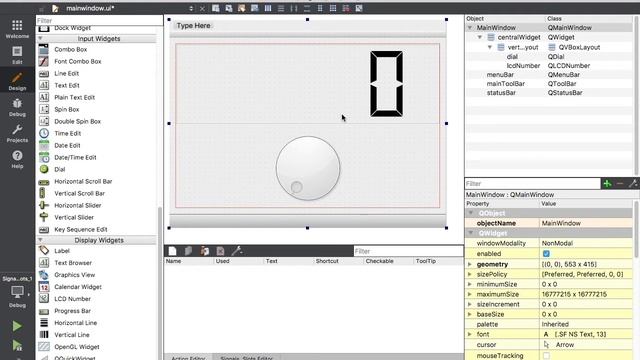
Task: Select mainToolBar in the object tree
Action: click(505, 84)
